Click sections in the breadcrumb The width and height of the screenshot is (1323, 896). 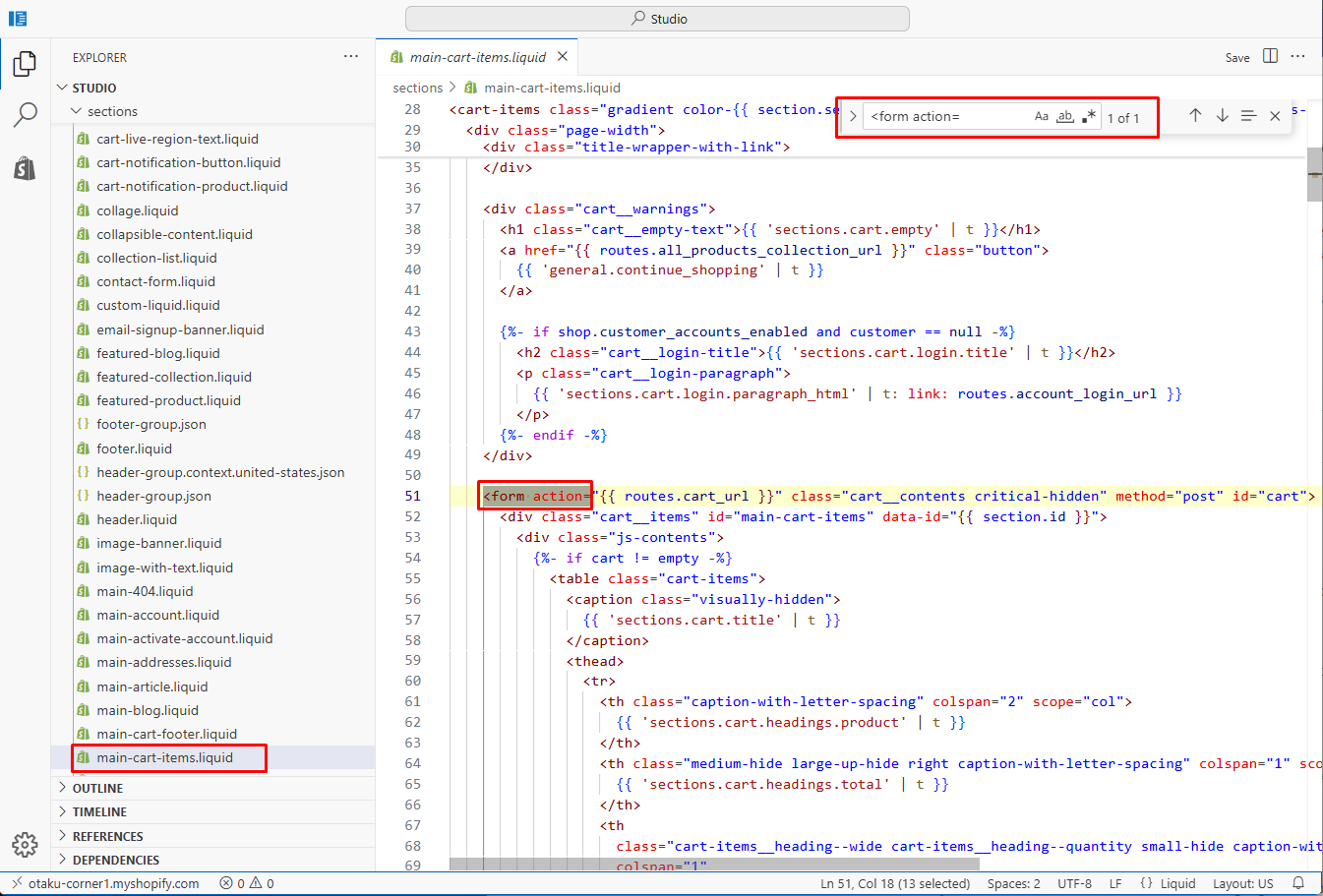point(418,88)
